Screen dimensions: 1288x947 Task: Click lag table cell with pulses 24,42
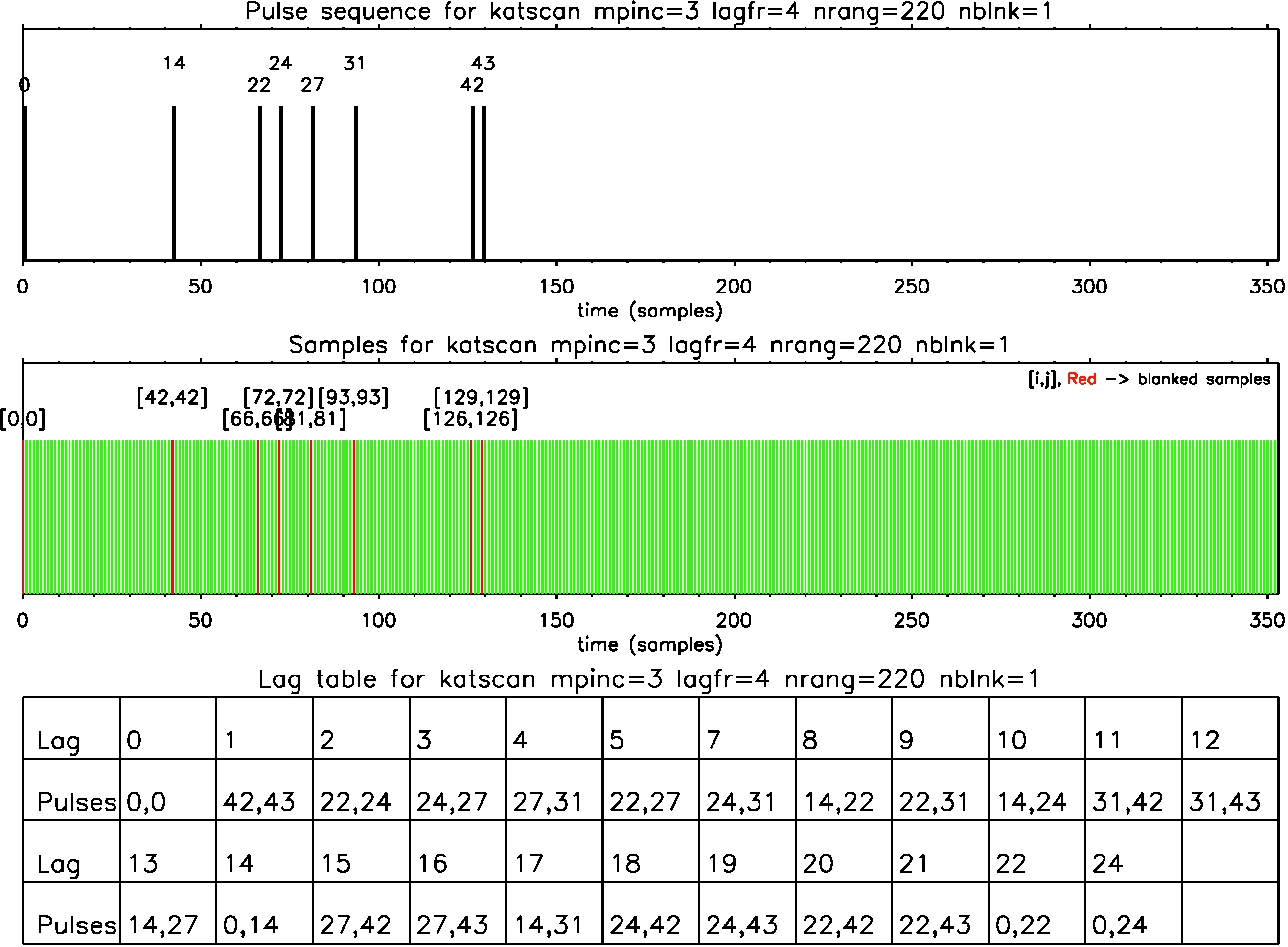(645, 924)
